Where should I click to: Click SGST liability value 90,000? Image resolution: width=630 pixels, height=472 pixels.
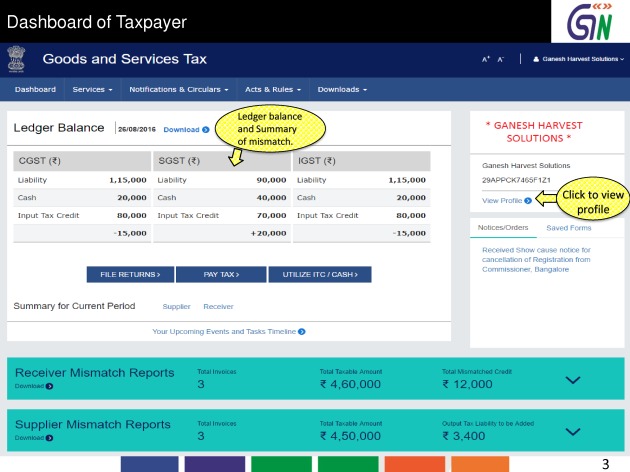pyautogui.click(x=271, y=180)
